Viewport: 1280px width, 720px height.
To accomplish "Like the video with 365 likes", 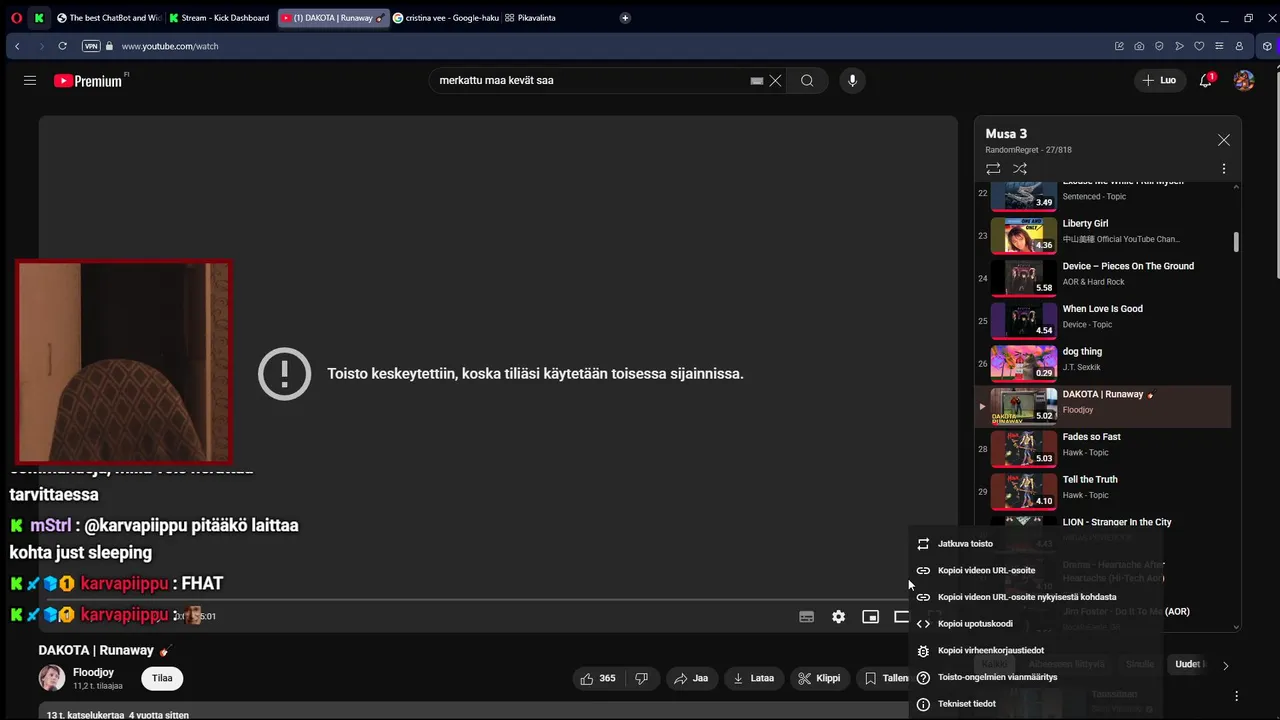I will (598, 678).
